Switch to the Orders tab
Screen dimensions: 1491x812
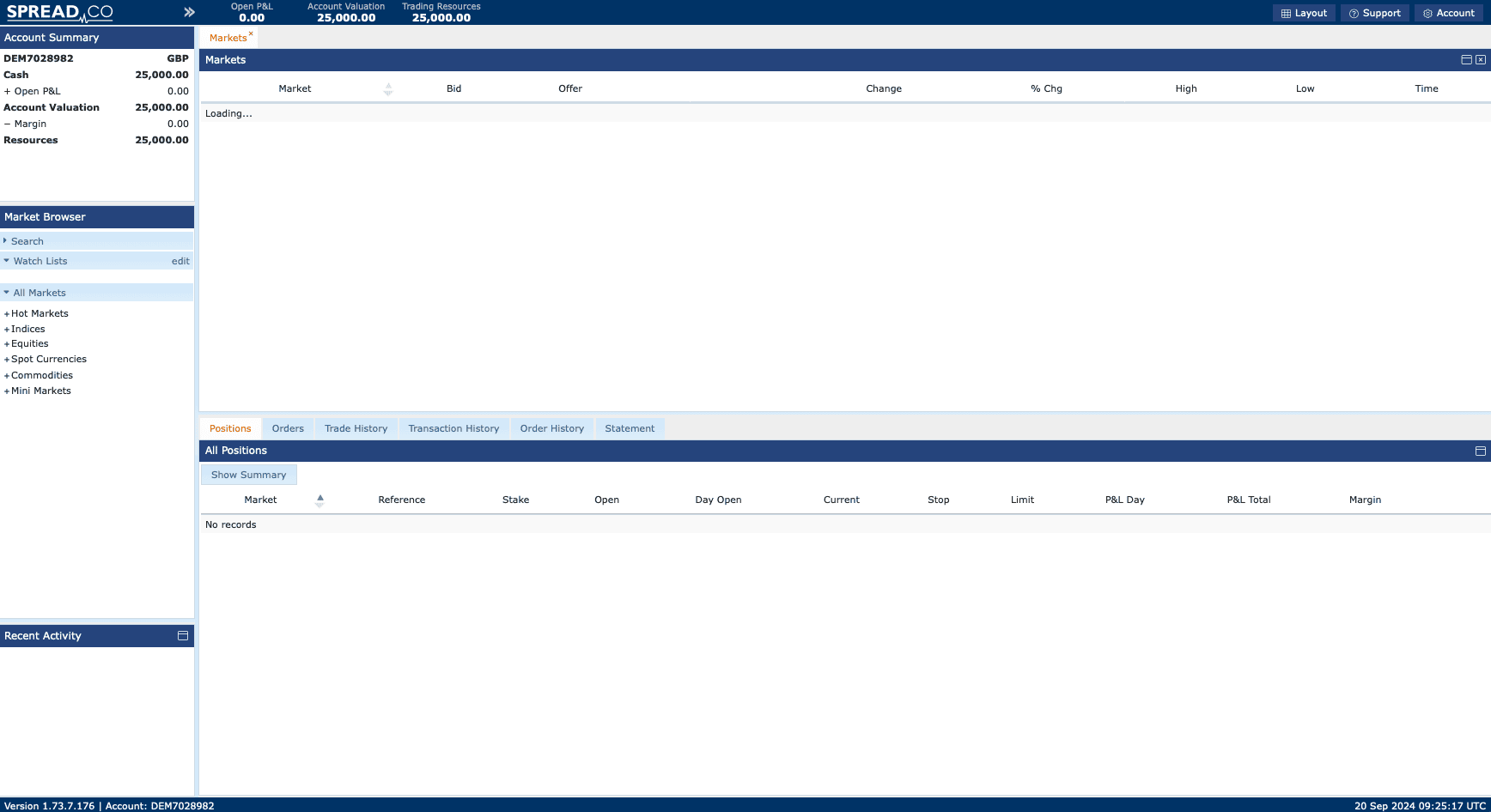(x=288, y=428)
